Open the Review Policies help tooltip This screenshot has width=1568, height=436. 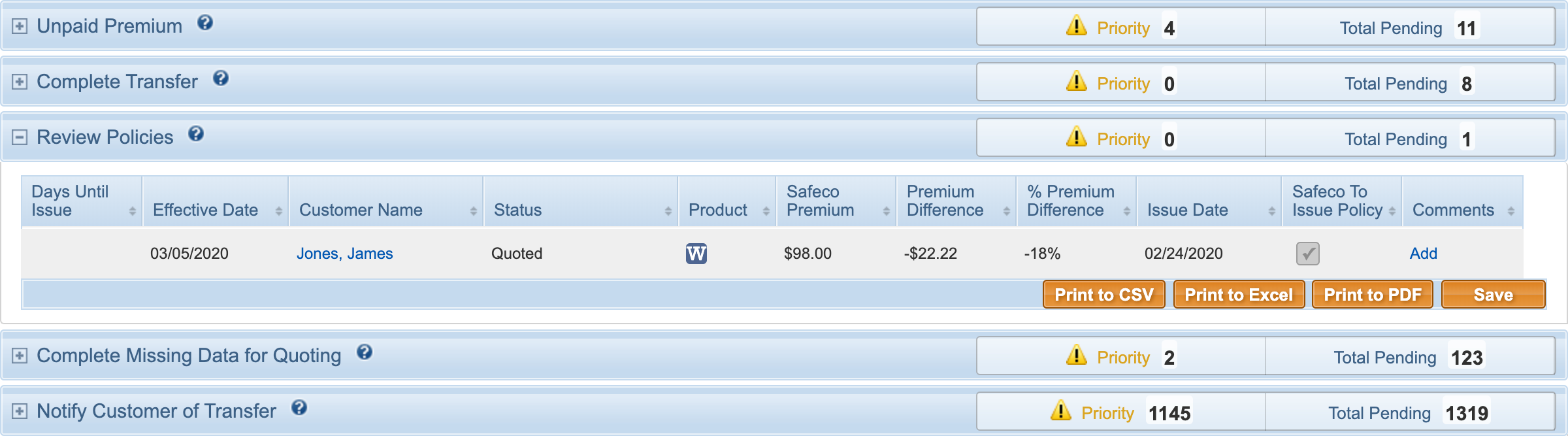(195, 135)
